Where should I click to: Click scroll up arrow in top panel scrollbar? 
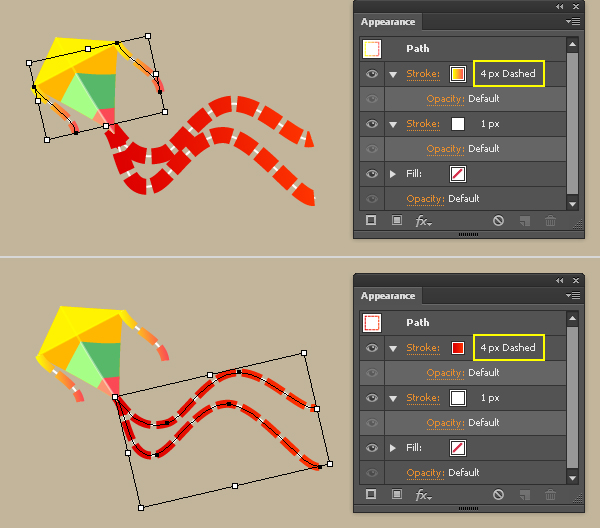pos(572,44)
